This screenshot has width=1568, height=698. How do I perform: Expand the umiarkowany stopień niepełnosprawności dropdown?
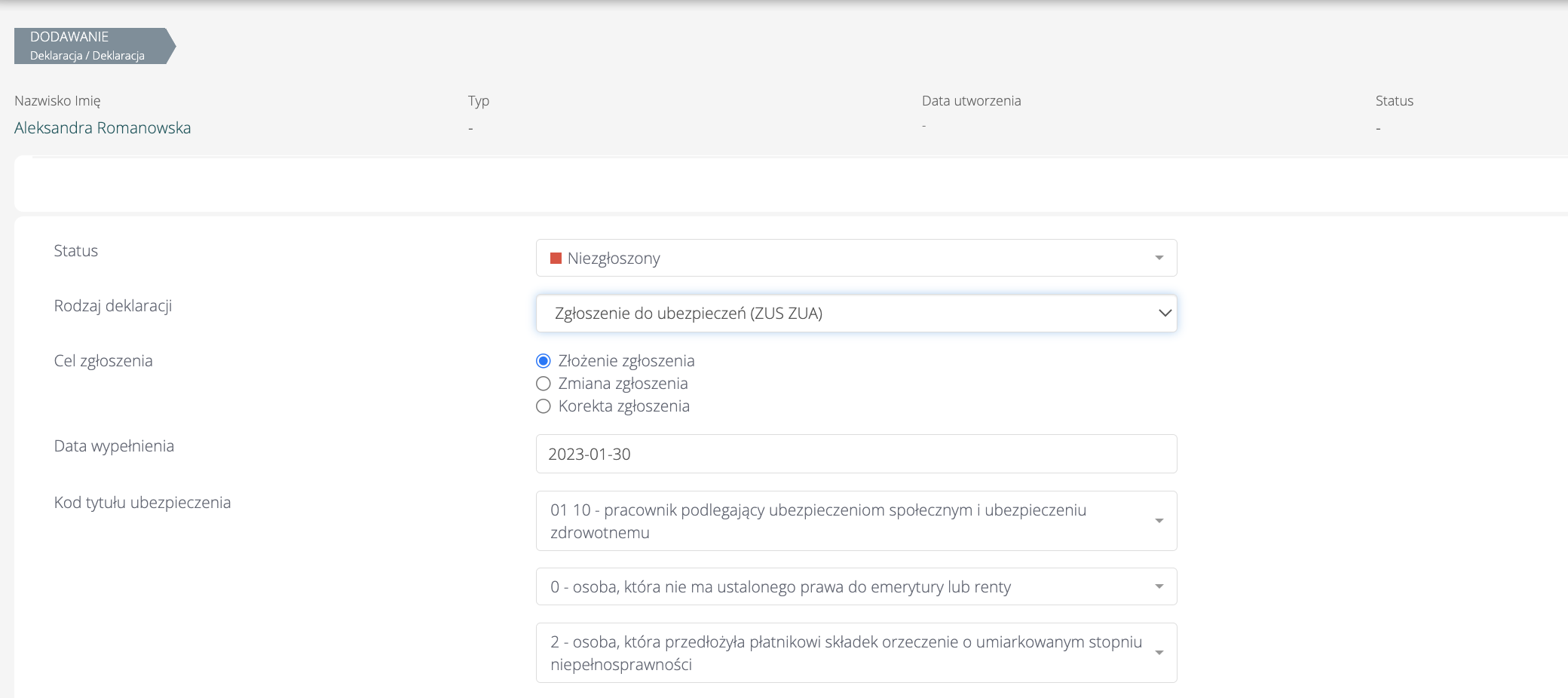tap(844, 653)
